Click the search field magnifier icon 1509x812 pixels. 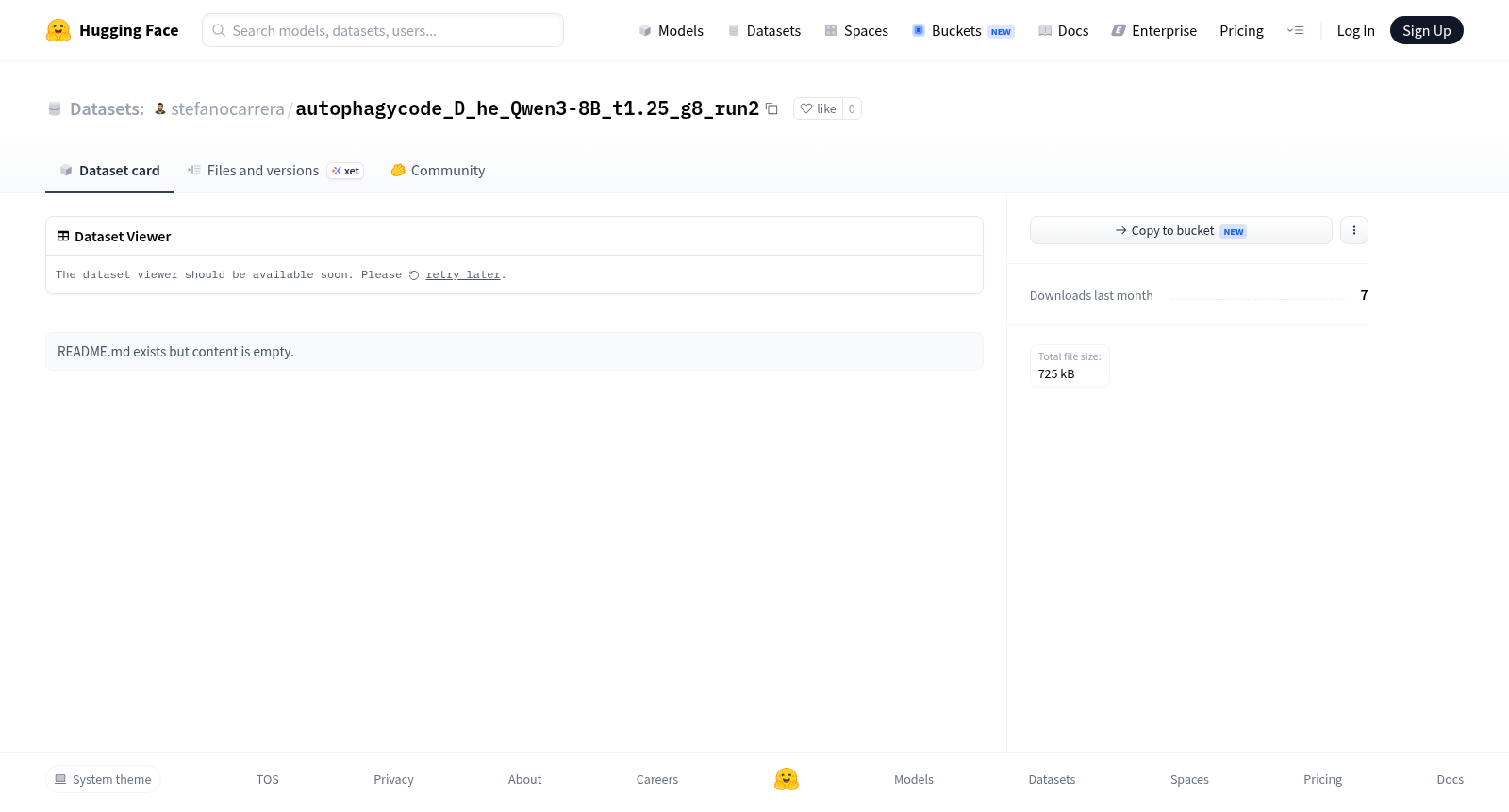coord(219,30)
